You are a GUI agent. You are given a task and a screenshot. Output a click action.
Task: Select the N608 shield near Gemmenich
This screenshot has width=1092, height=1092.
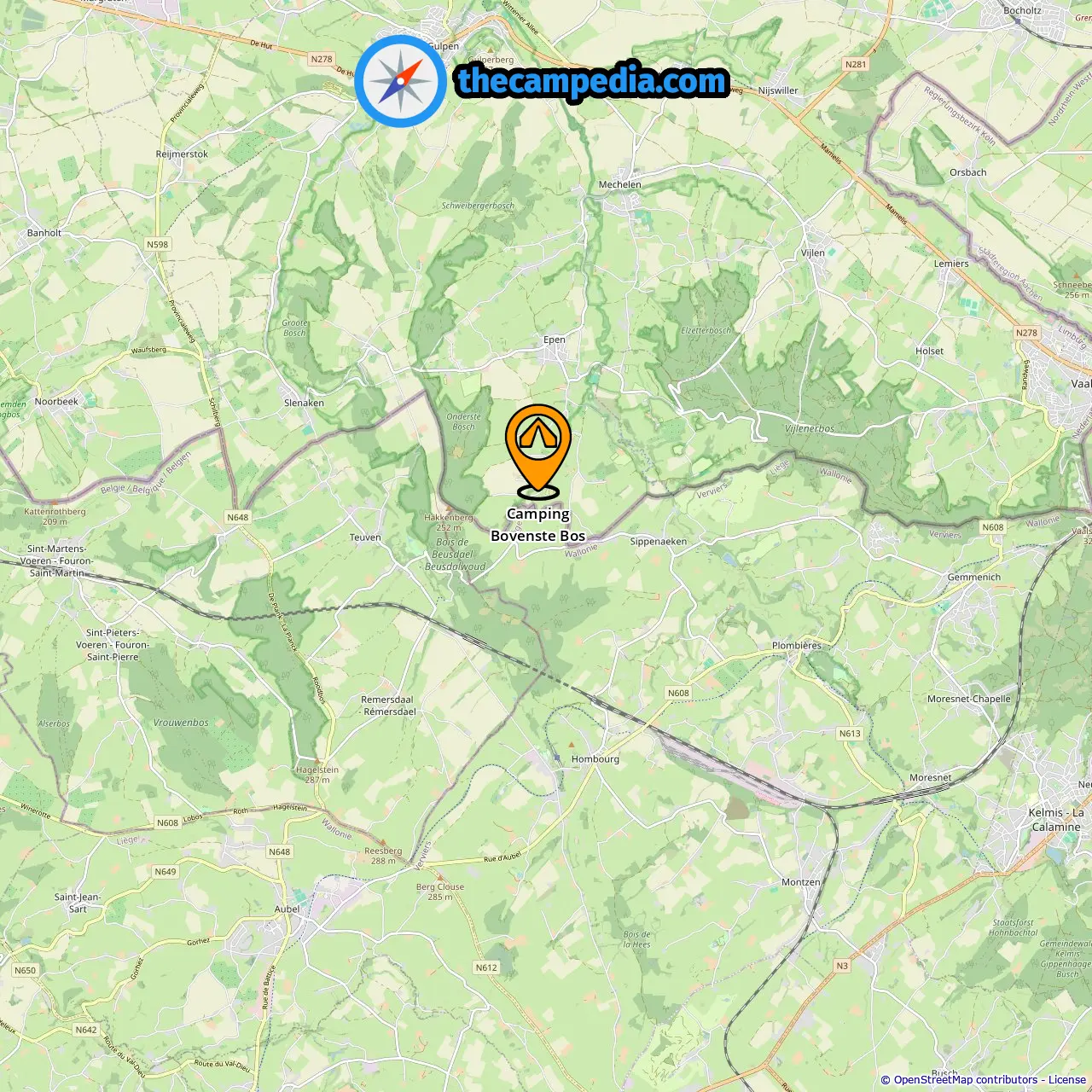click(993, 527)
